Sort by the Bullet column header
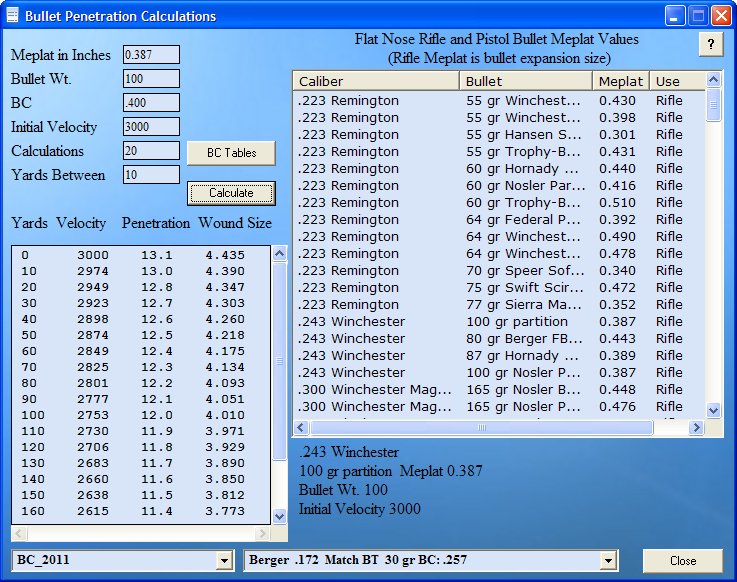This screenshot has width=737, height=582. pyautogui.click(x=525, y=81)
